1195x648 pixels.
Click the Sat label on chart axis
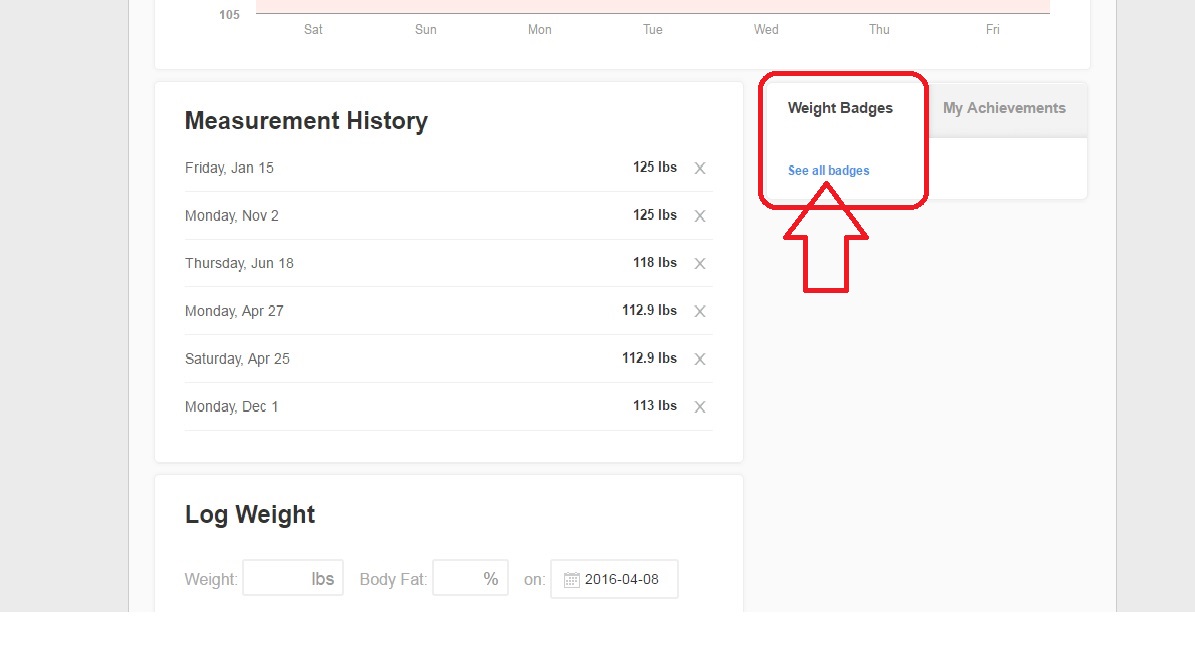[x=313, y=30]
